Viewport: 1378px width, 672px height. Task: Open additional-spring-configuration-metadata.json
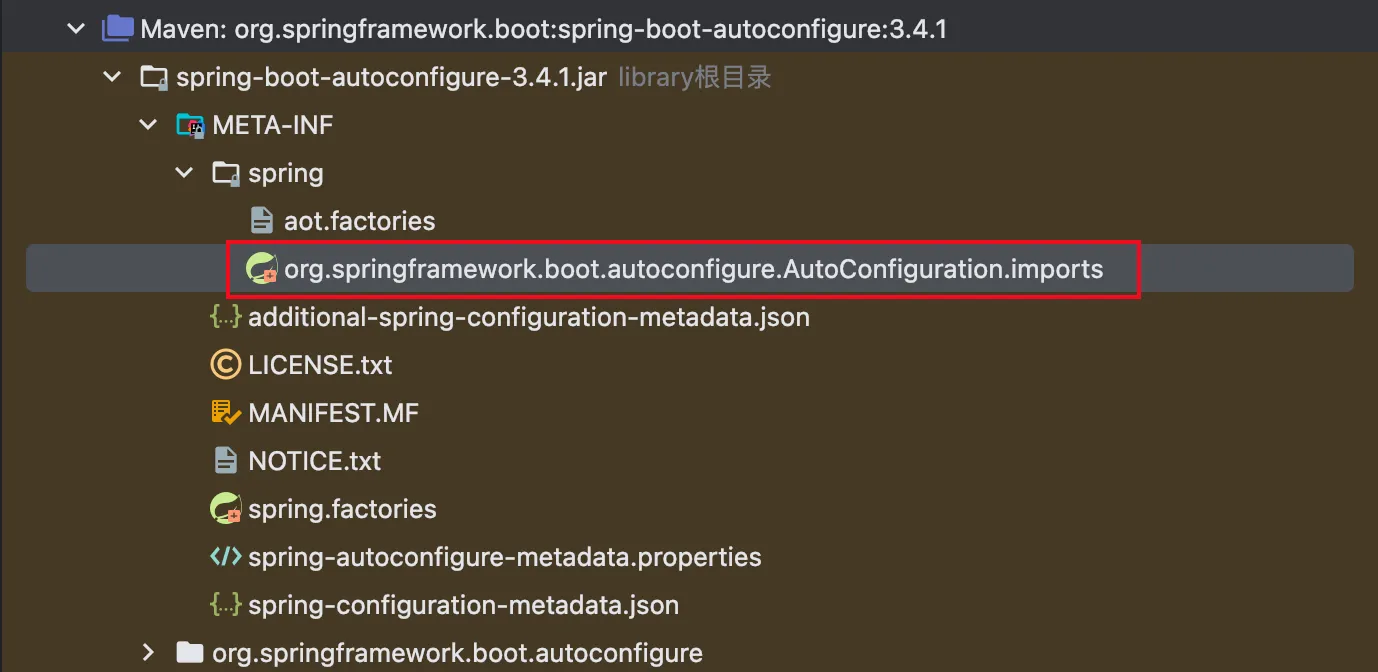click(x=528, y=316)
